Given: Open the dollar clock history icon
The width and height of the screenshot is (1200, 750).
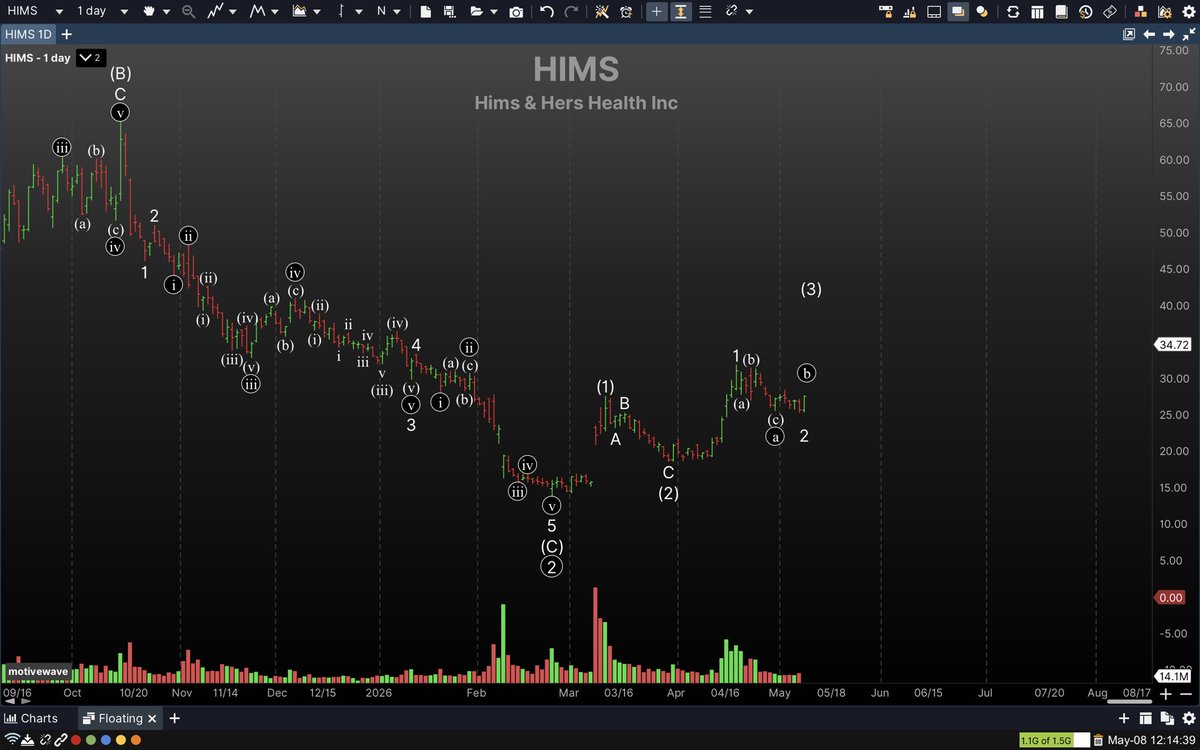Looking at the screenshot, I should (x=1085, y=12).
